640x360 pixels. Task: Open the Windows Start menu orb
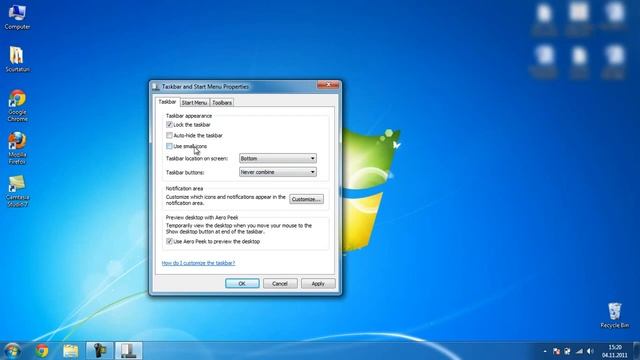click(12, 351)
